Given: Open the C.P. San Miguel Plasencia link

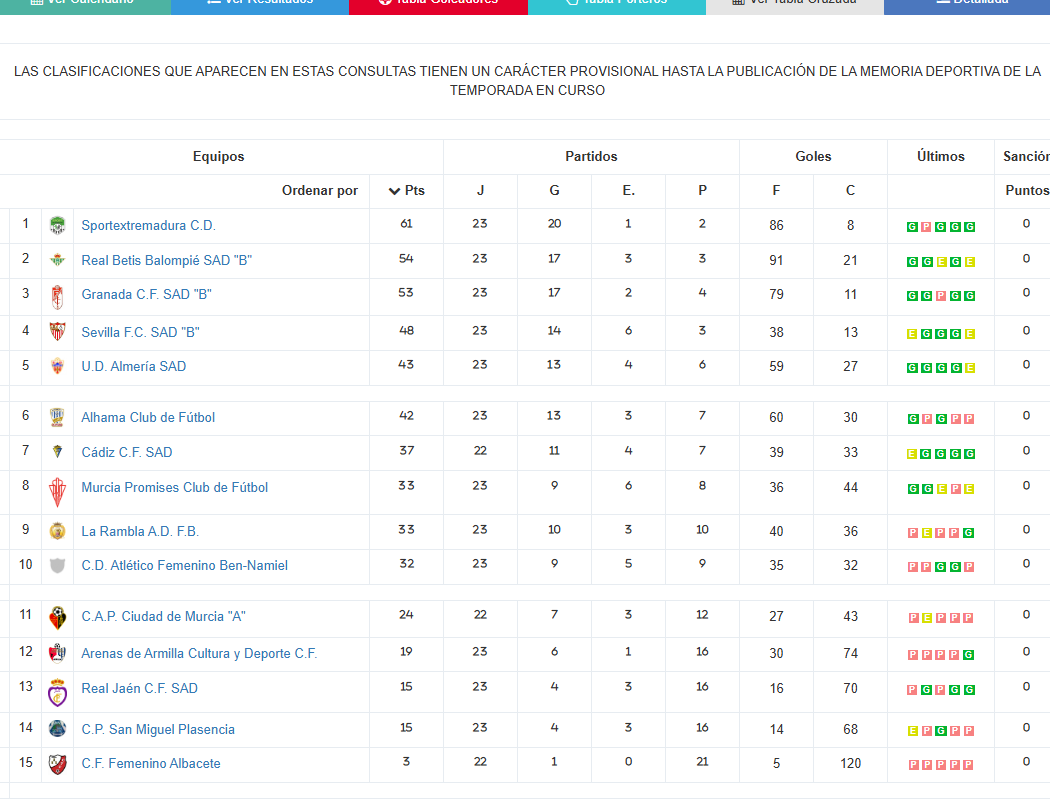Looking at the screenshot, I should click(x=158, y=730).
